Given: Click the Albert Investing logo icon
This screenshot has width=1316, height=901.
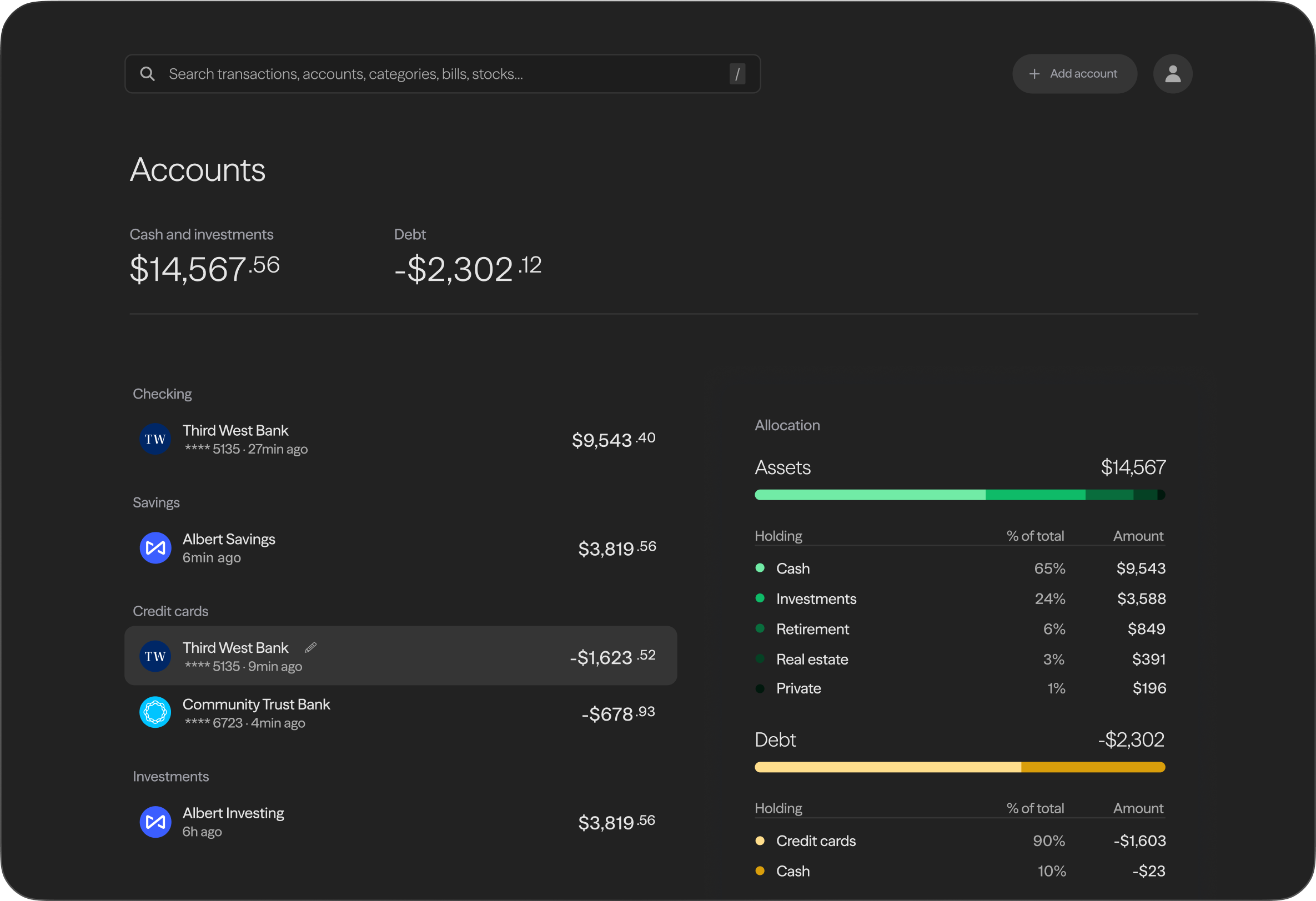Looking at the screenshot, I should [155, 822].
